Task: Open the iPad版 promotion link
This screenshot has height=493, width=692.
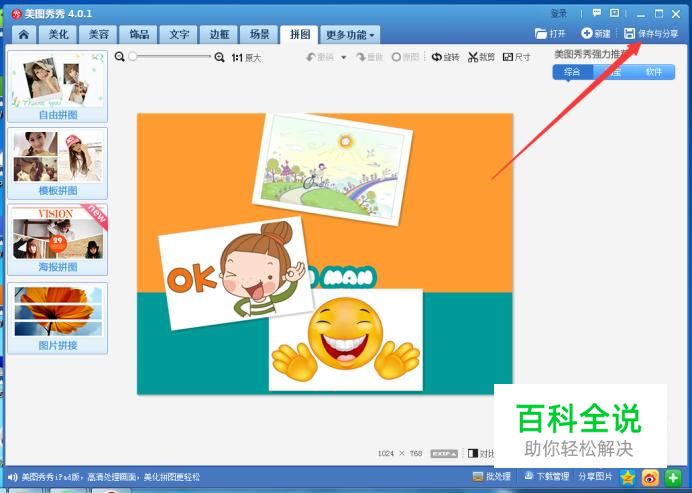Action: 111,477
